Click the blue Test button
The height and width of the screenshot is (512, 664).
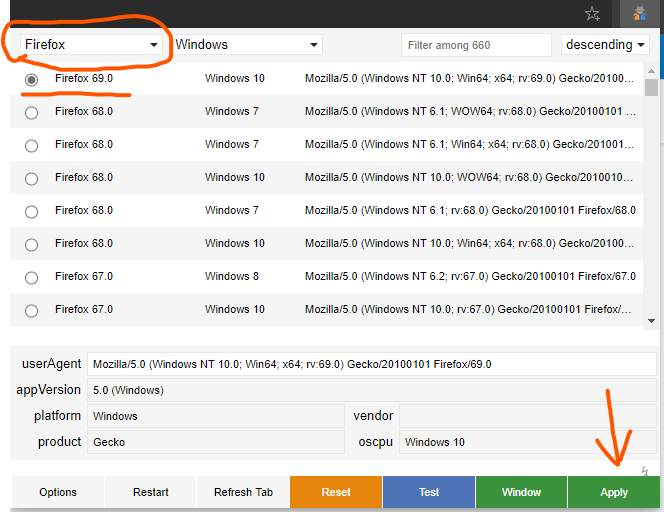[x=429, y=492]
